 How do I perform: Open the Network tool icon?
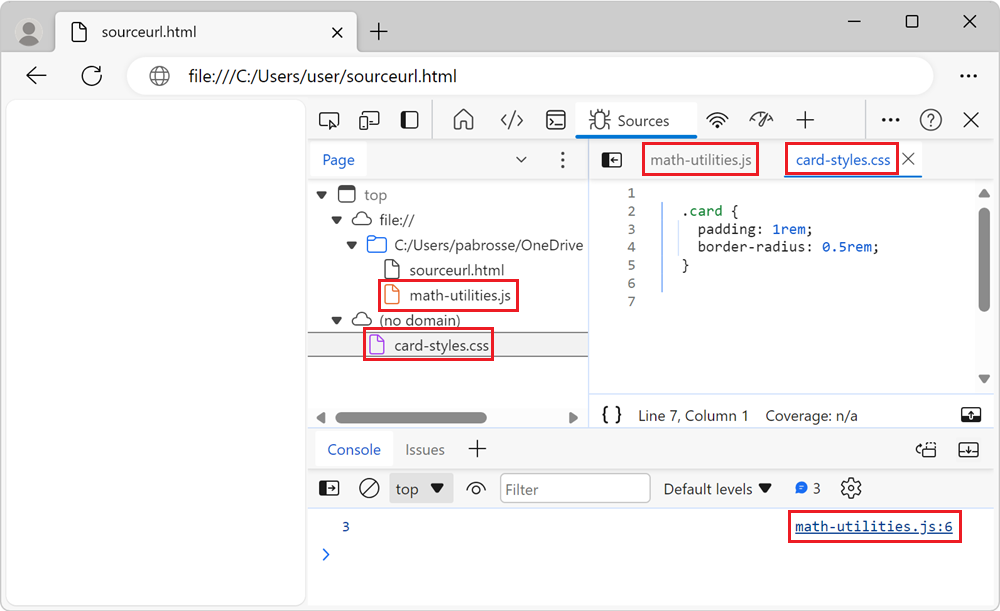point(717,120)
